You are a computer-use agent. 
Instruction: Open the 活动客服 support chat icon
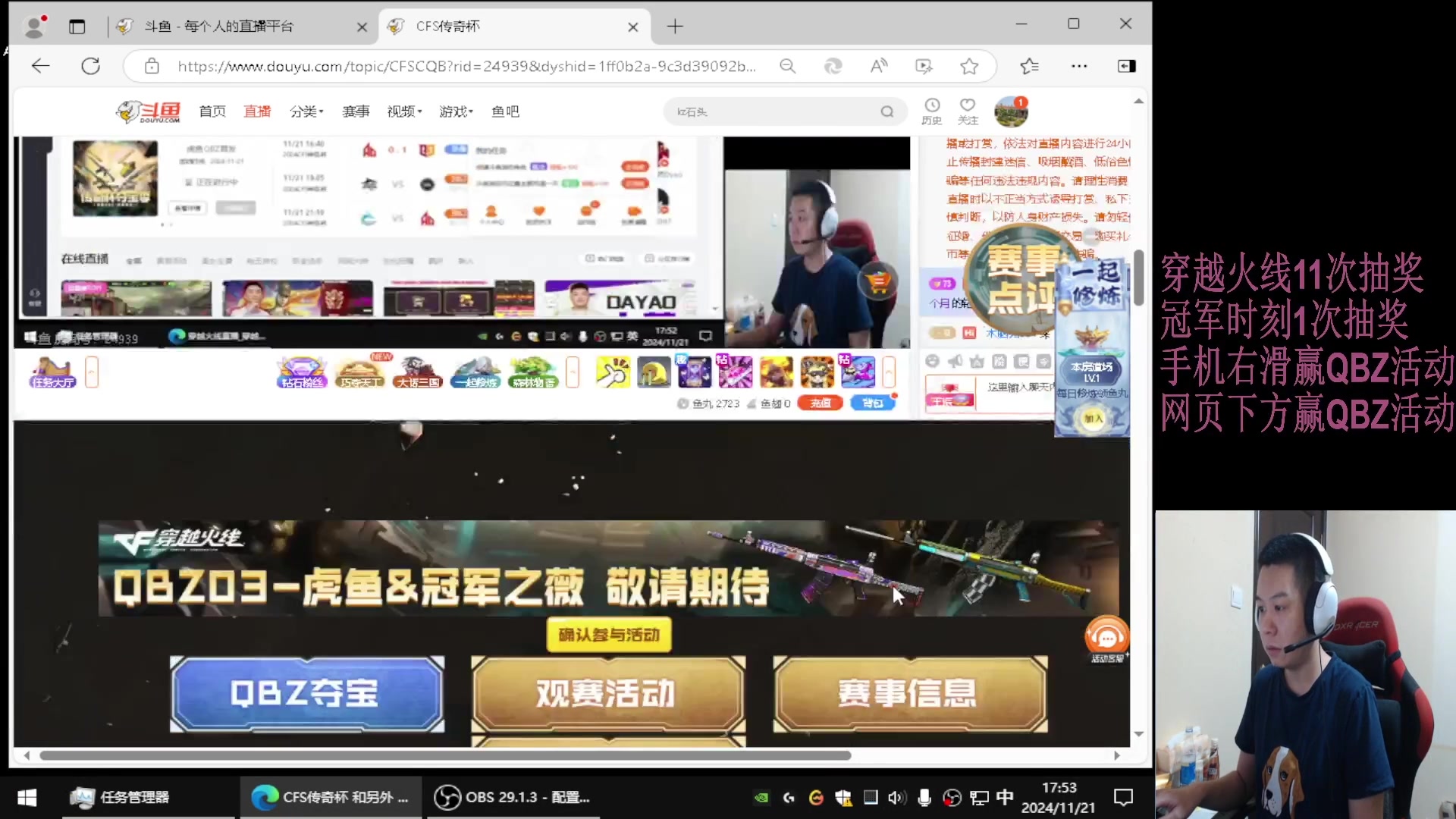point(1107,639)
